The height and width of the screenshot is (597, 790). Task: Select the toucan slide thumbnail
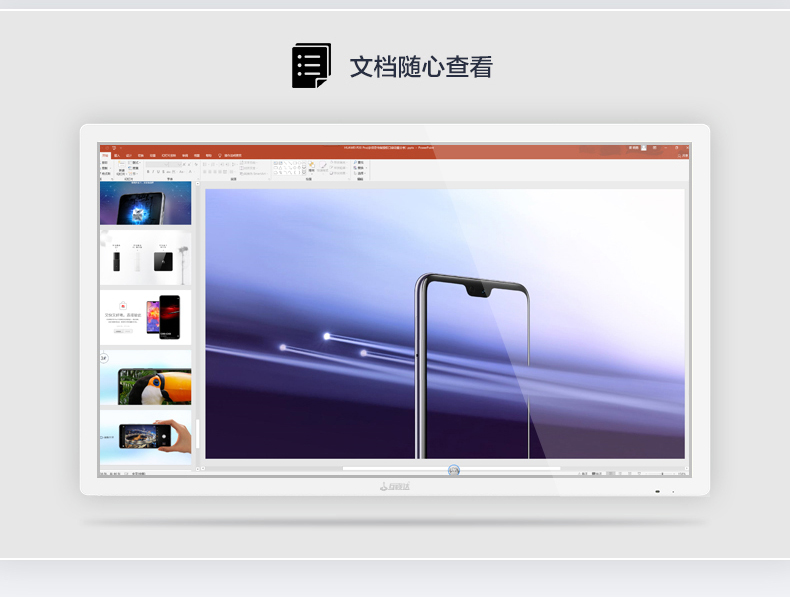(x=146, y=378)
